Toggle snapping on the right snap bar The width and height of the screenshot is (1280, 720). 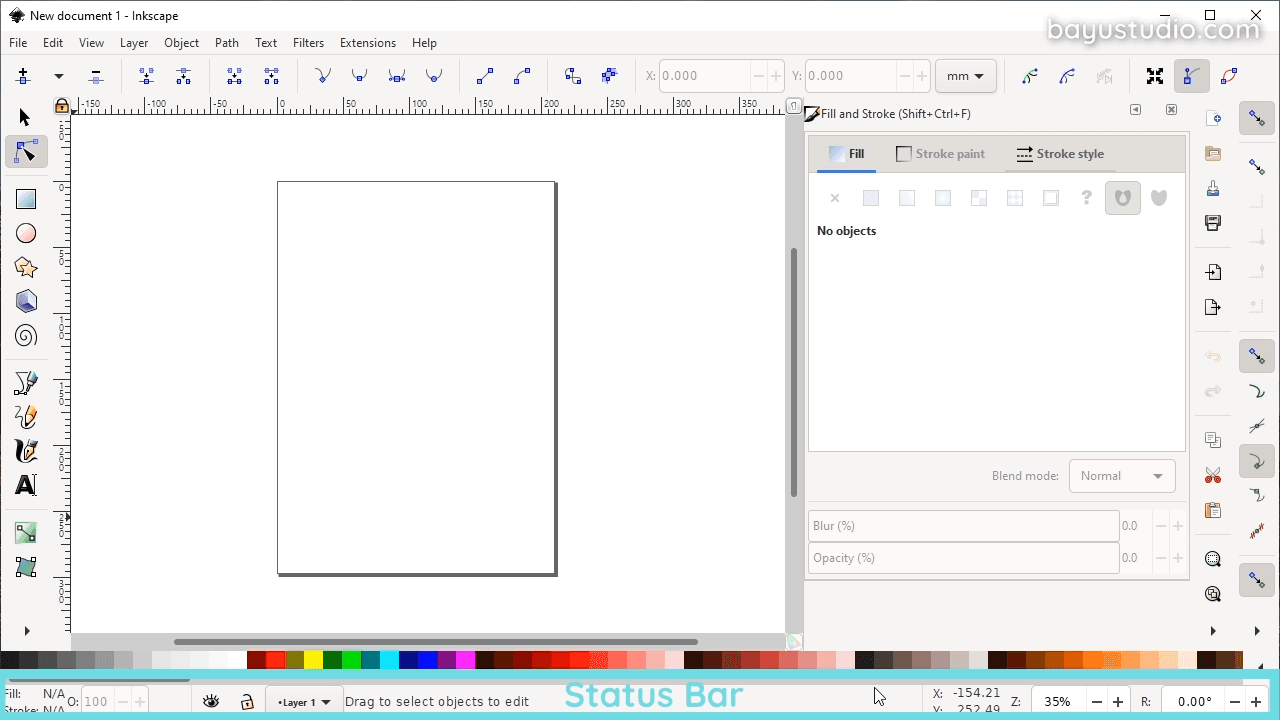(x=1257, y=118)
